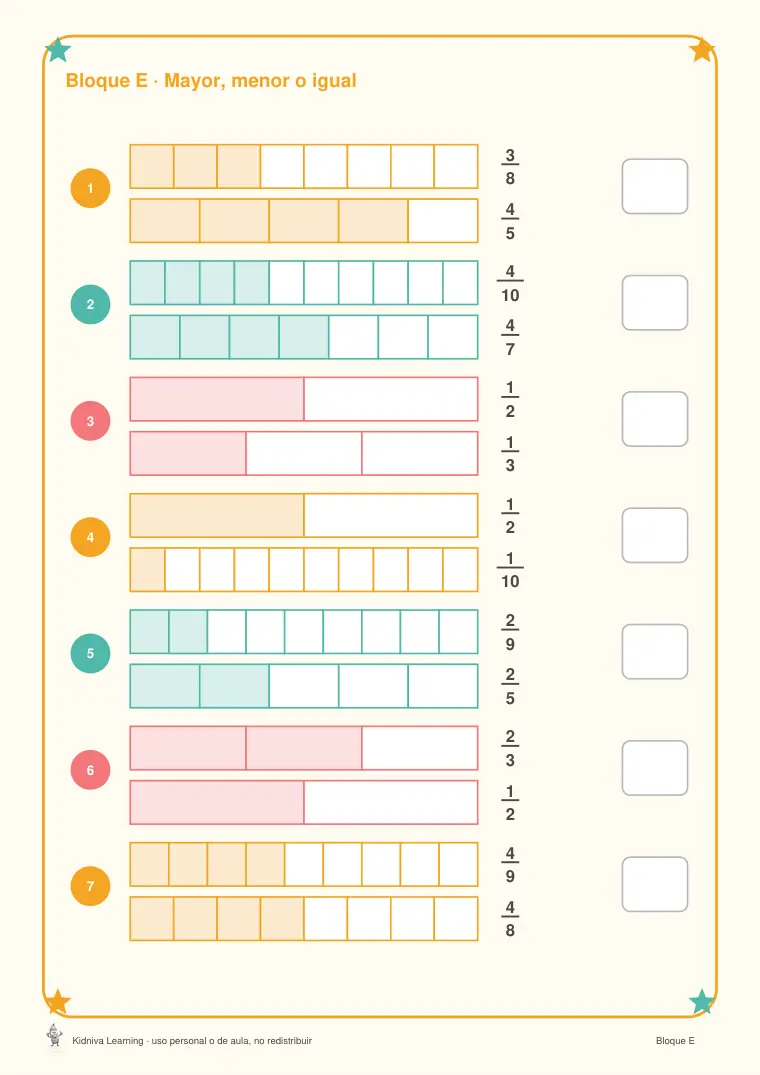Click the Kidniva Learning footer text
The width and height of the screenshot is (760, 1075).
click(x=192, y=1041)
